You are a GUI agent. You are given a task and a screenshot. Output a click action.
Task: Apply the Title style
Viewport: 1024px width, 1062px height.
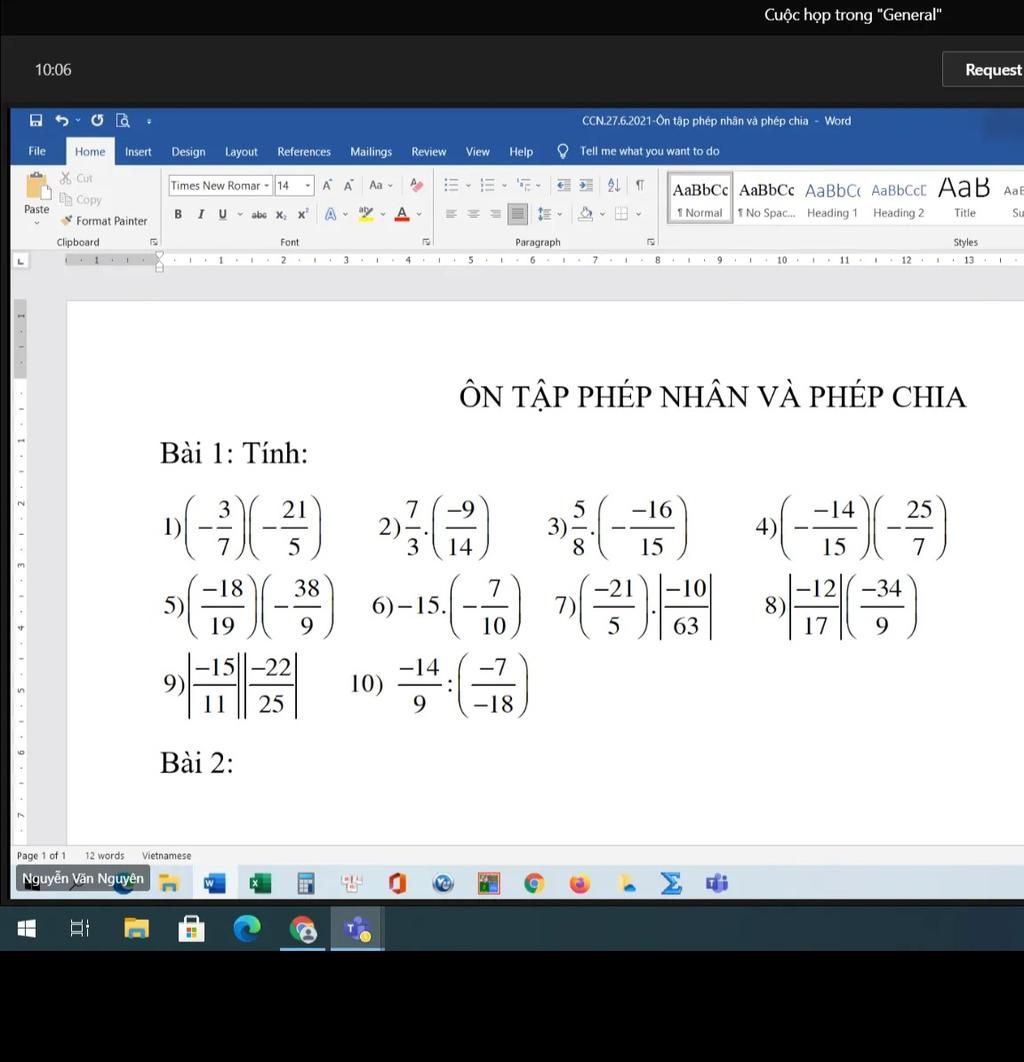964,198
